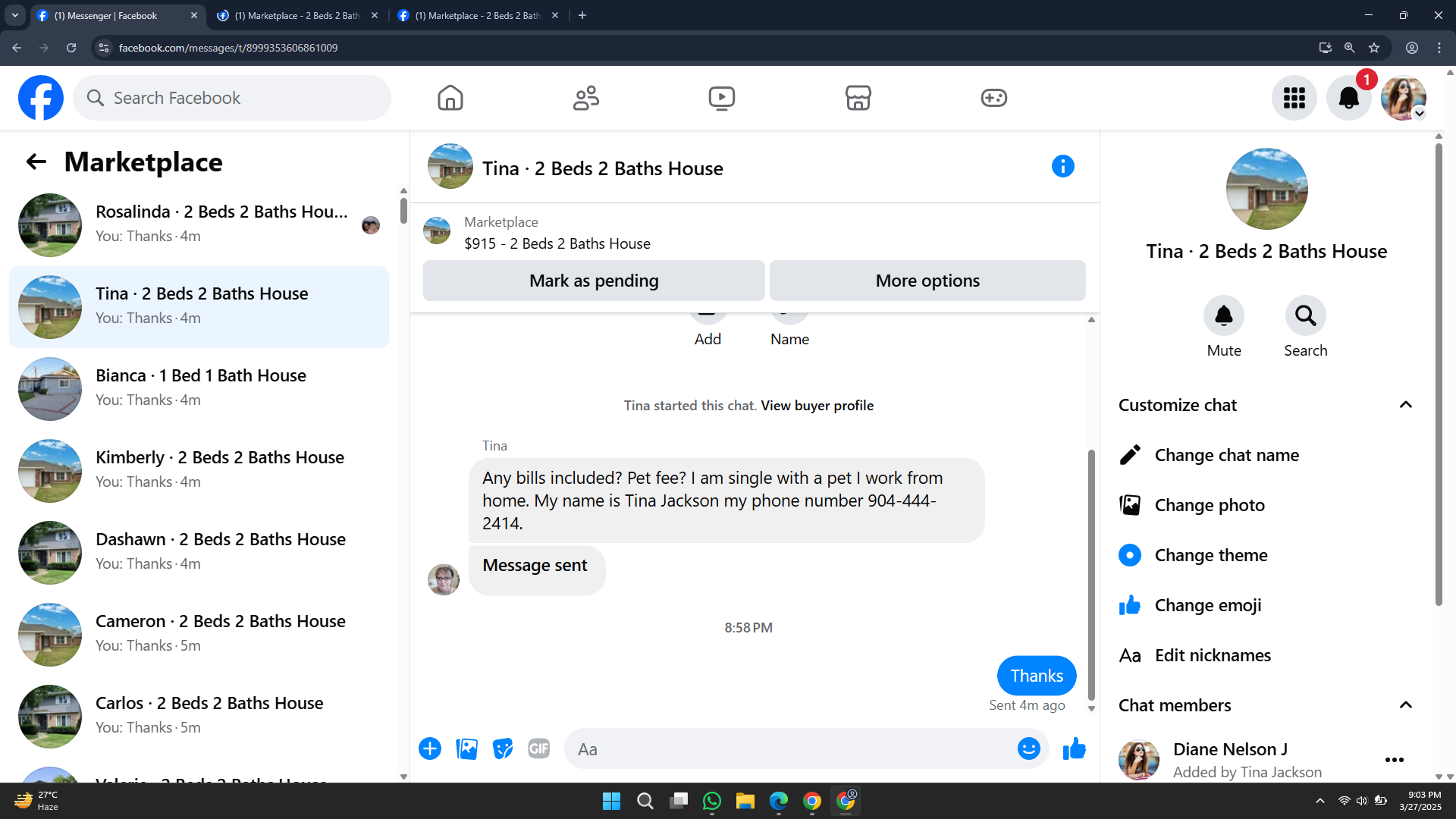Open conversation information icon in chat header
This screenshot has width=1456, height=819.
point(1063,166)
